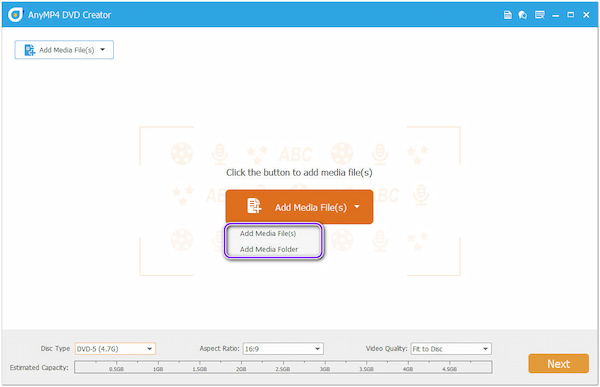Image resolution: width=600 pixels, height=387 pixels.
Task: Click the 0.5GB mark on capacity bar
Action: click(x=116, y=369)
